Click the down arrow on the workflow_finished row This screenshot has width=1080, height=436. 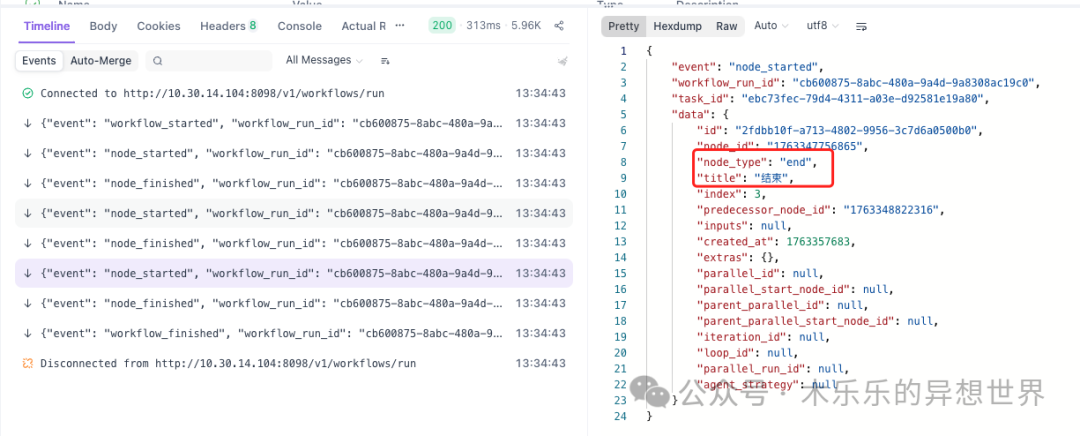click(28, 333)
